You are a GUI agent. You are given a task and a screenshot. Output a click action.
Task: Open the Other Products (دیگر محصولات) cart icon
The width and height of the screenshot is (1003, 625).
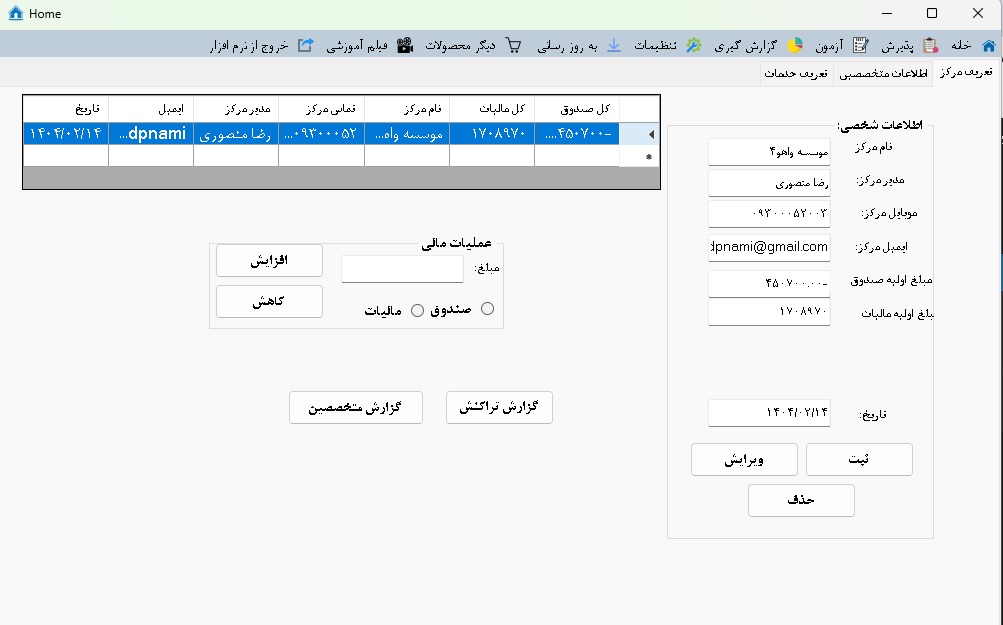[x=513, y=45]
